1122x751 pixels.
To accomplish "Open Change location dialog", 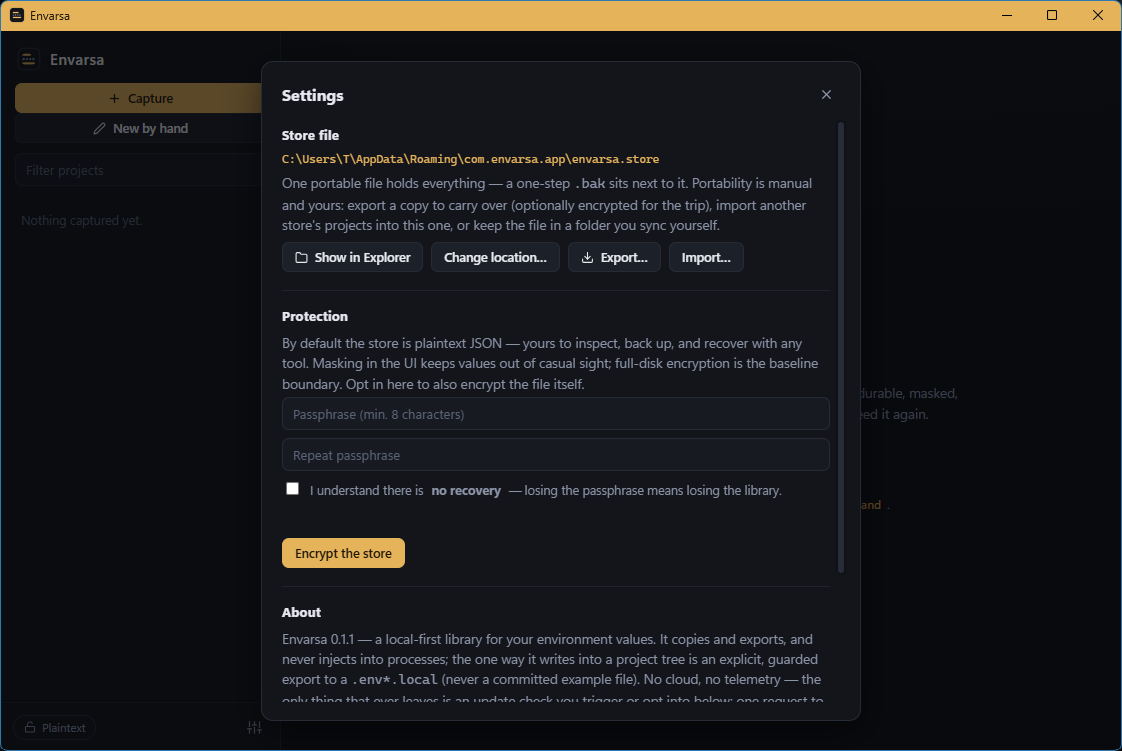I will coord(495,257).
